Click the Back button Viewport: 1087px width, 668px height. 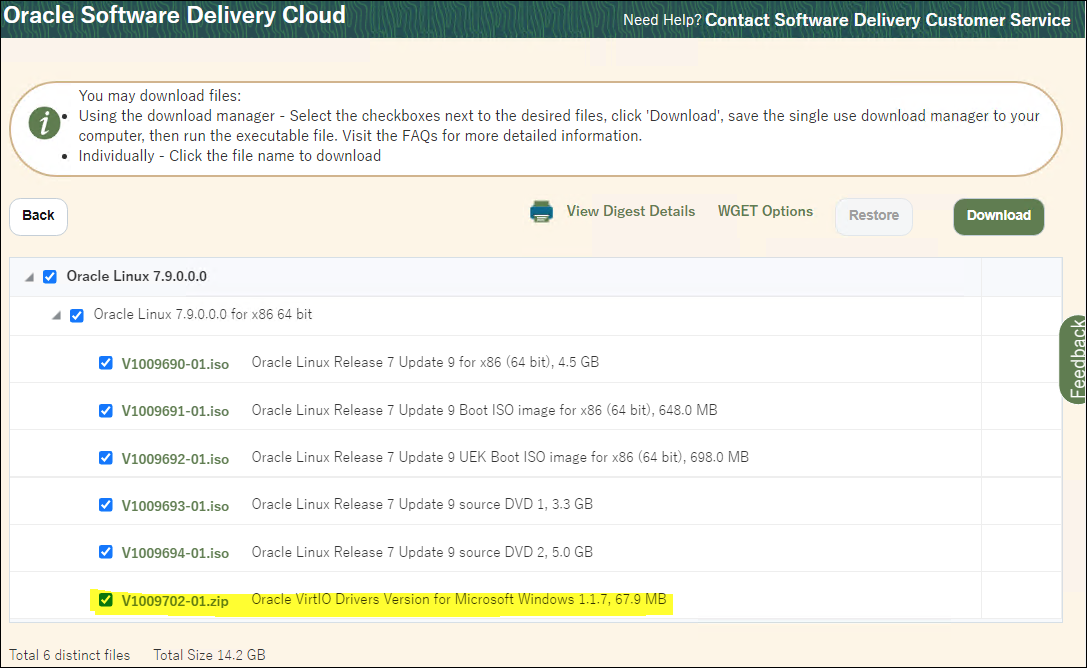point(38,216)
